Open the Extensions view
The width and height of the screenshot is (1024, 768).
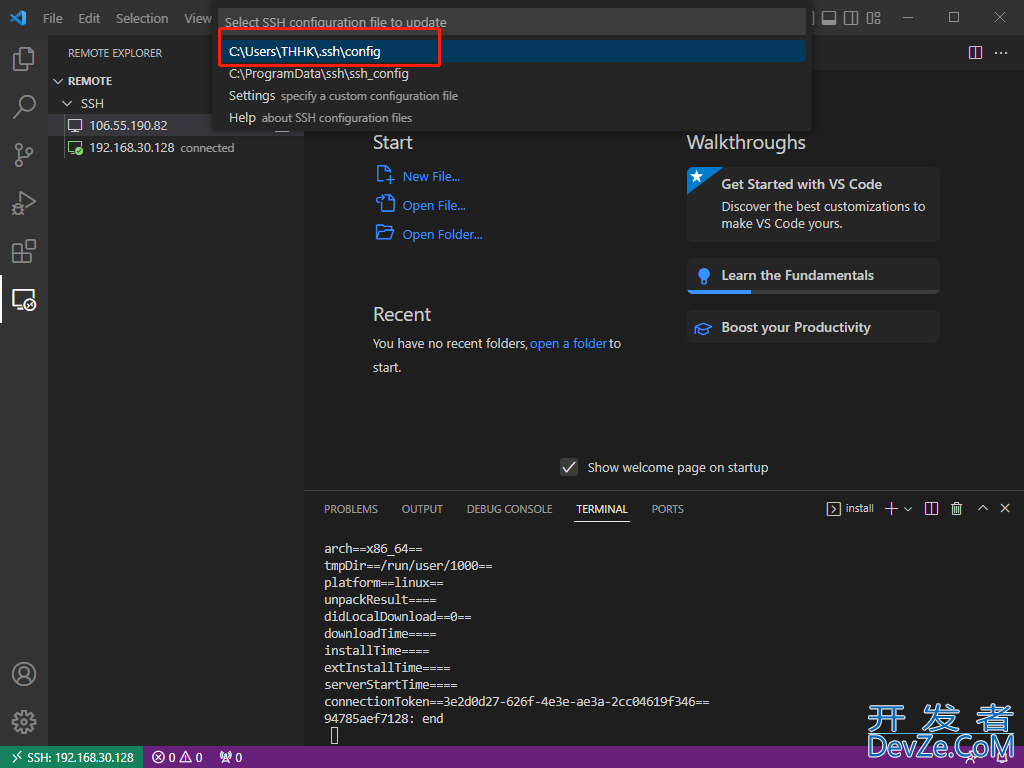click(x=24, y=251)
